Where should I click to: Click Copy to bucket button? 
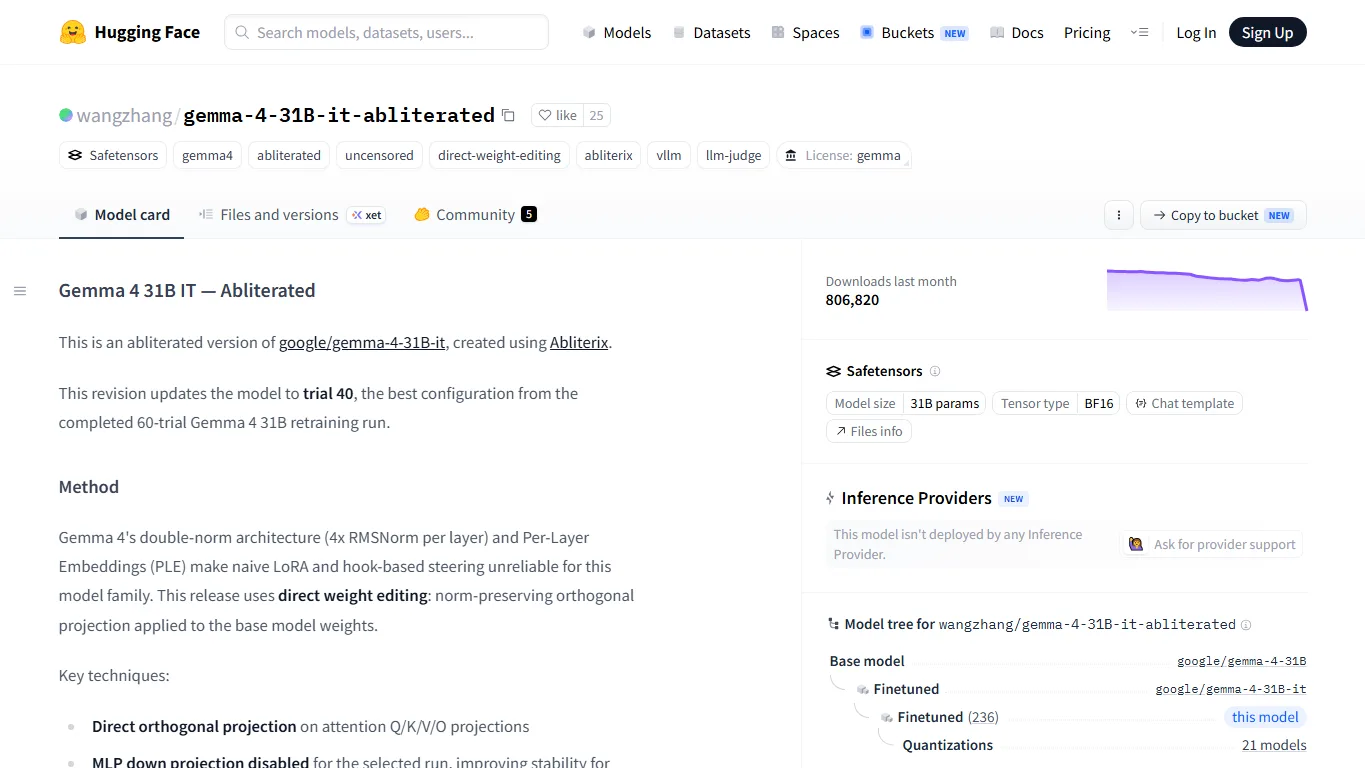coord(1223,215)
